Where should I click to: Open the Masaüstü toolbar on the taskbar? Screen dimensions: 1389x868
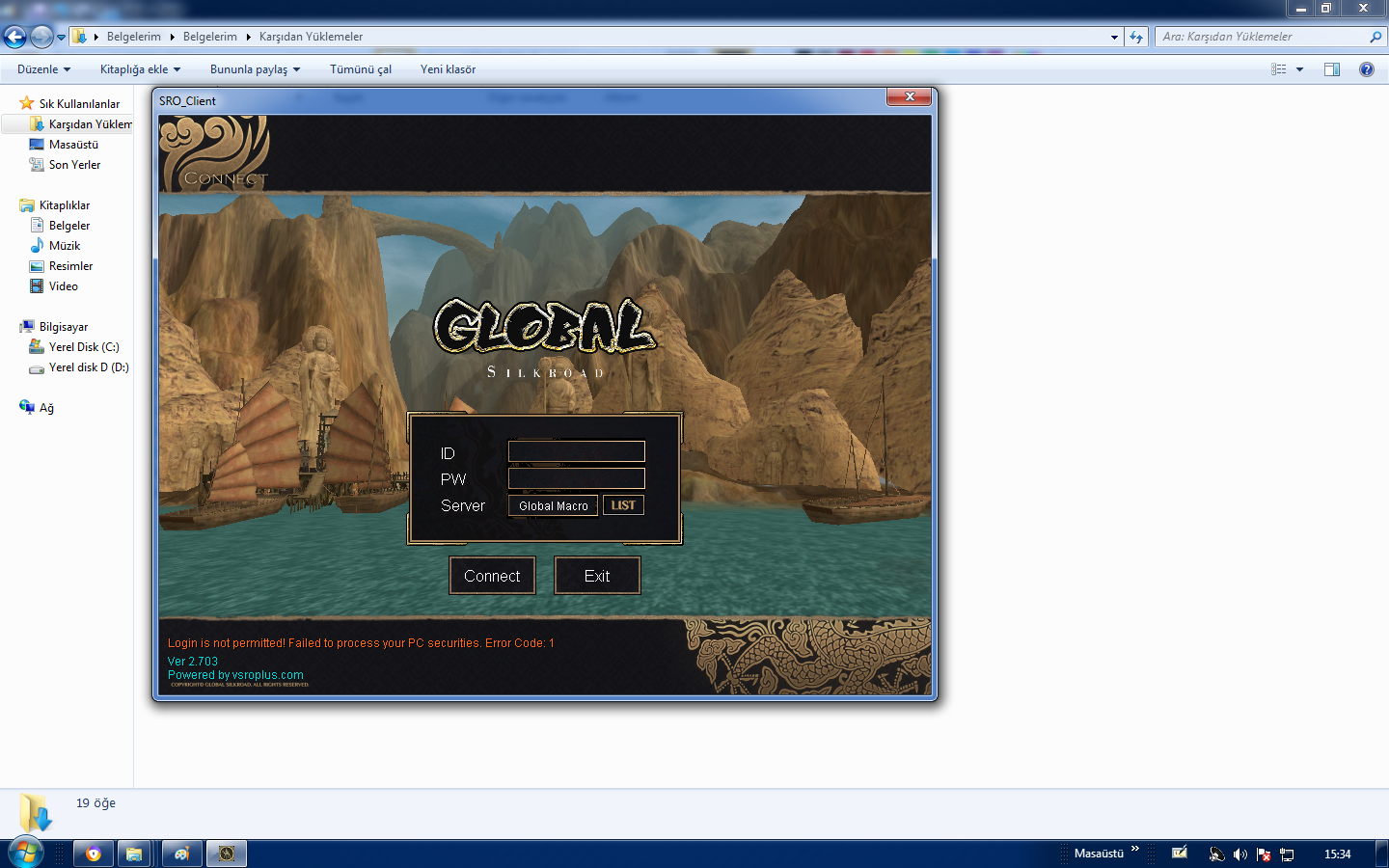[1099, 854]
